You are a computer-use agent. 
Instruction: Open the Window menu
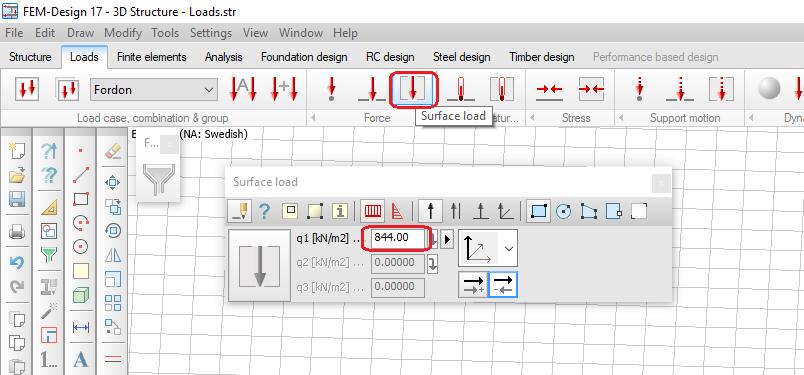click(x=300, y=33)
